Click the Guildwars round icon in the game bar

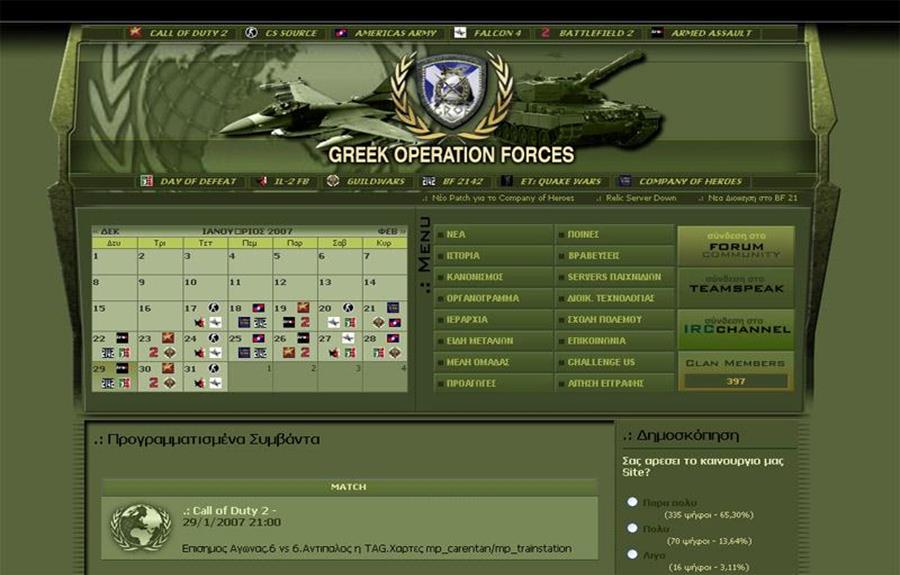(332, 181)
